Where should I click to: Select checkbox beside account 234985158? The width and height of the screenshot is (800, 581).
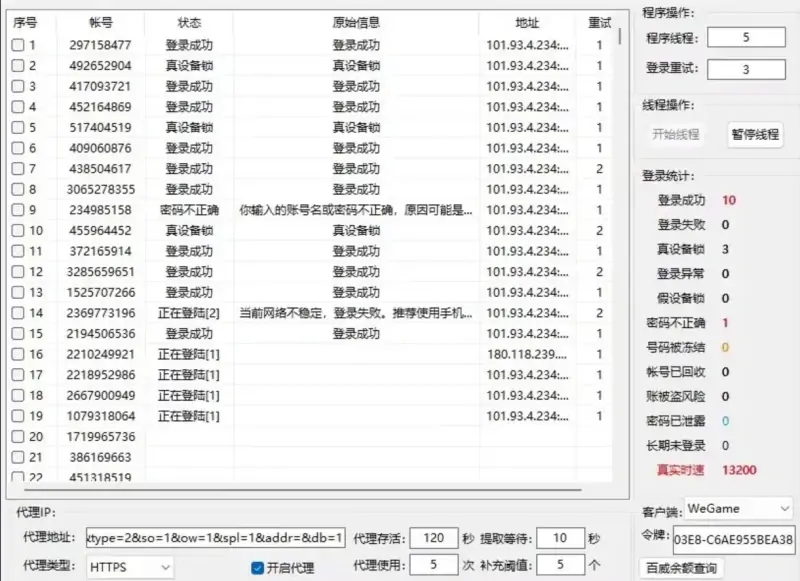(x=18, y=210)
